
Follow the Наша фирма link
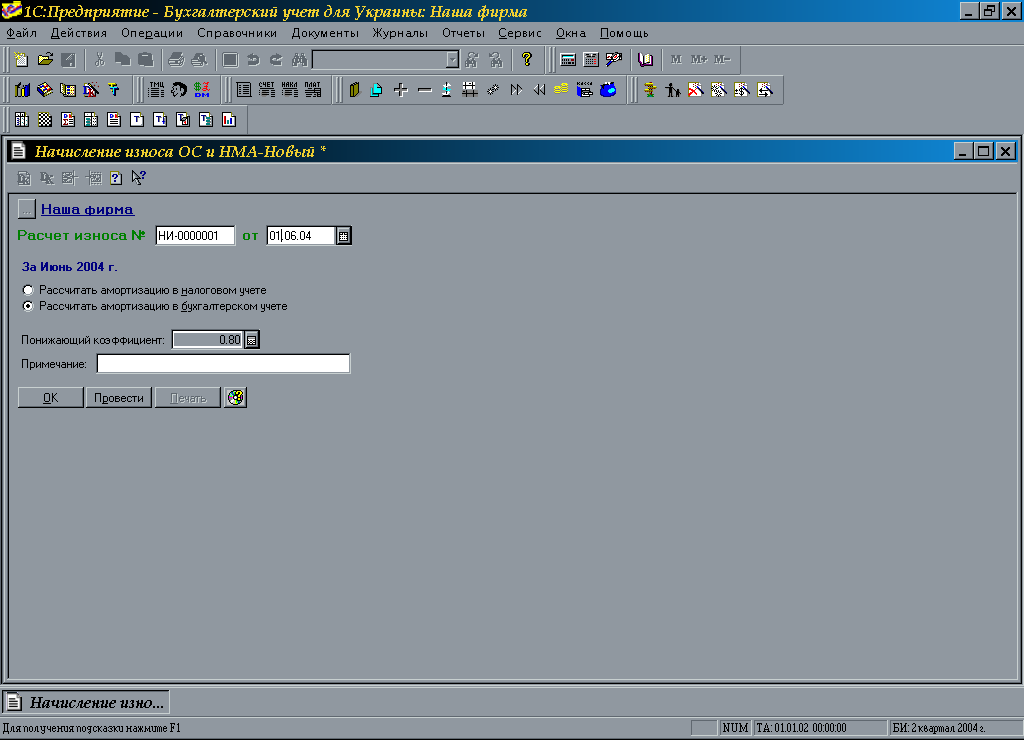pos(88,209)
